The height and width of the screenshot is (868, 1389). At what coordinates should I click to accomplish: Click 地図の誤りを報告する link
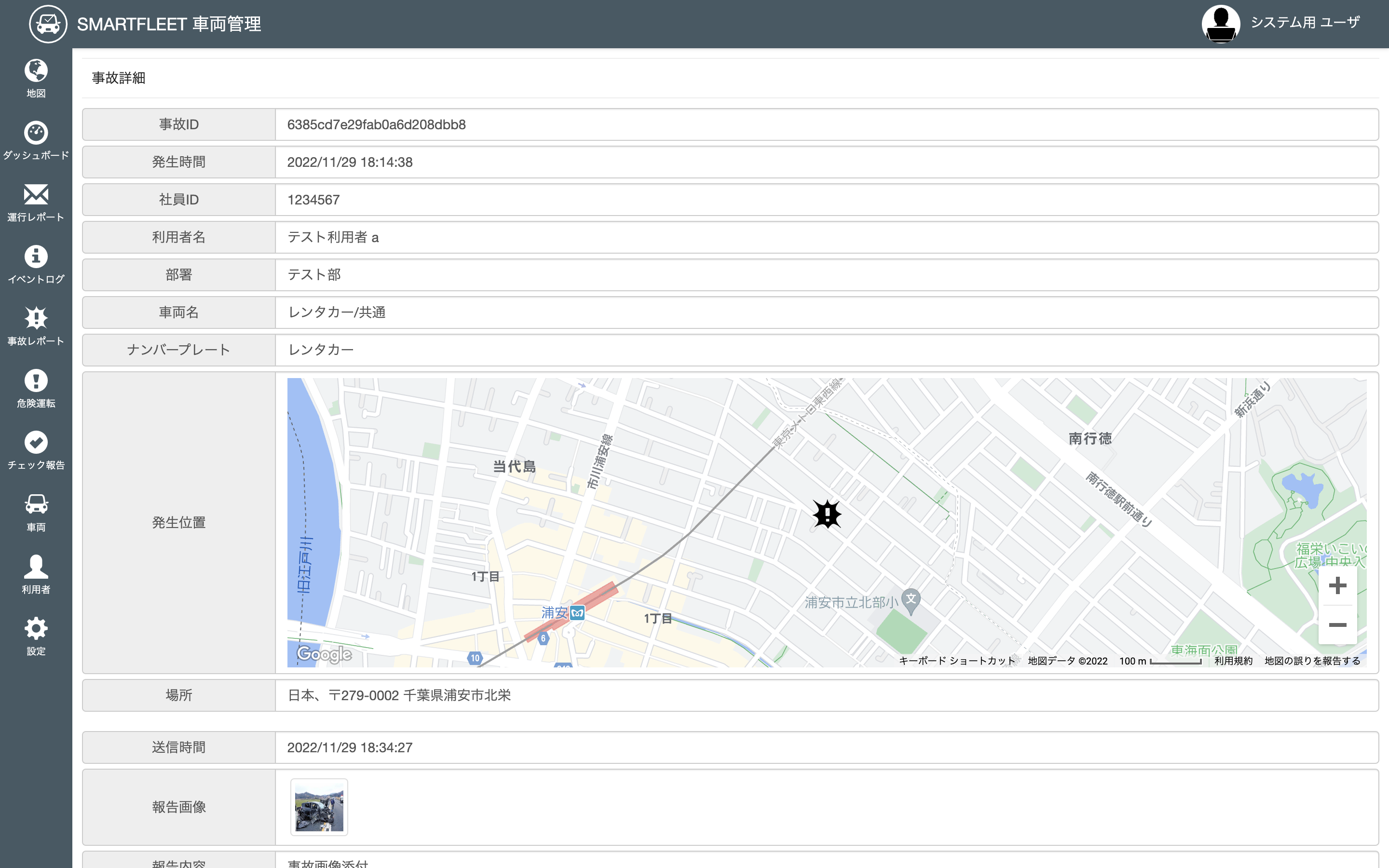pos(1312,661)
